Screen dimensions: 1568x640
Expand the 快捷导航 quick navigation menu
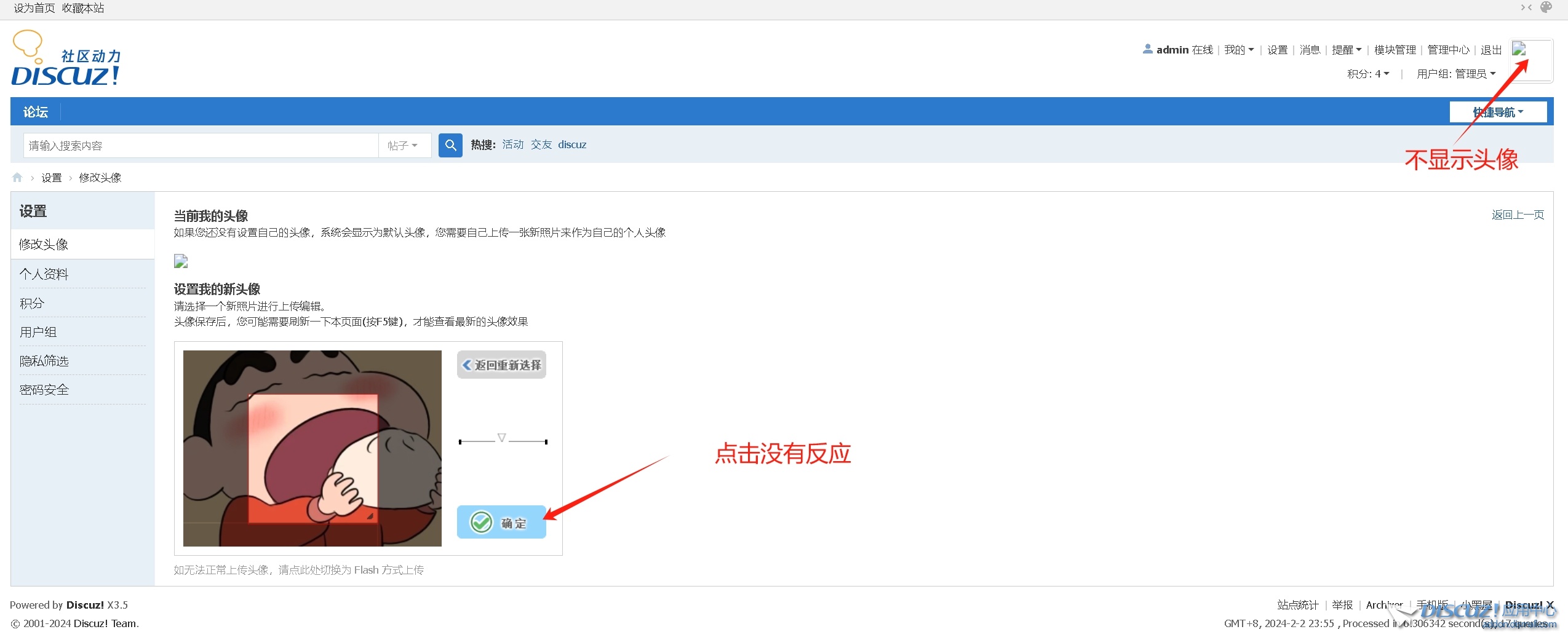(x=1497, y=112)
